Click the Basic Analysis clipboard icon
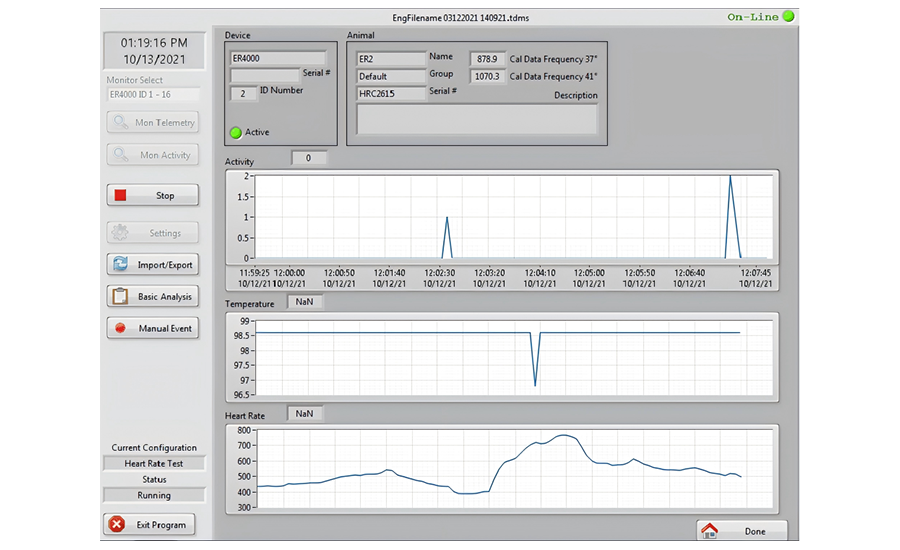900x550 pixels. pyautogui.click(x=120, y=296)
